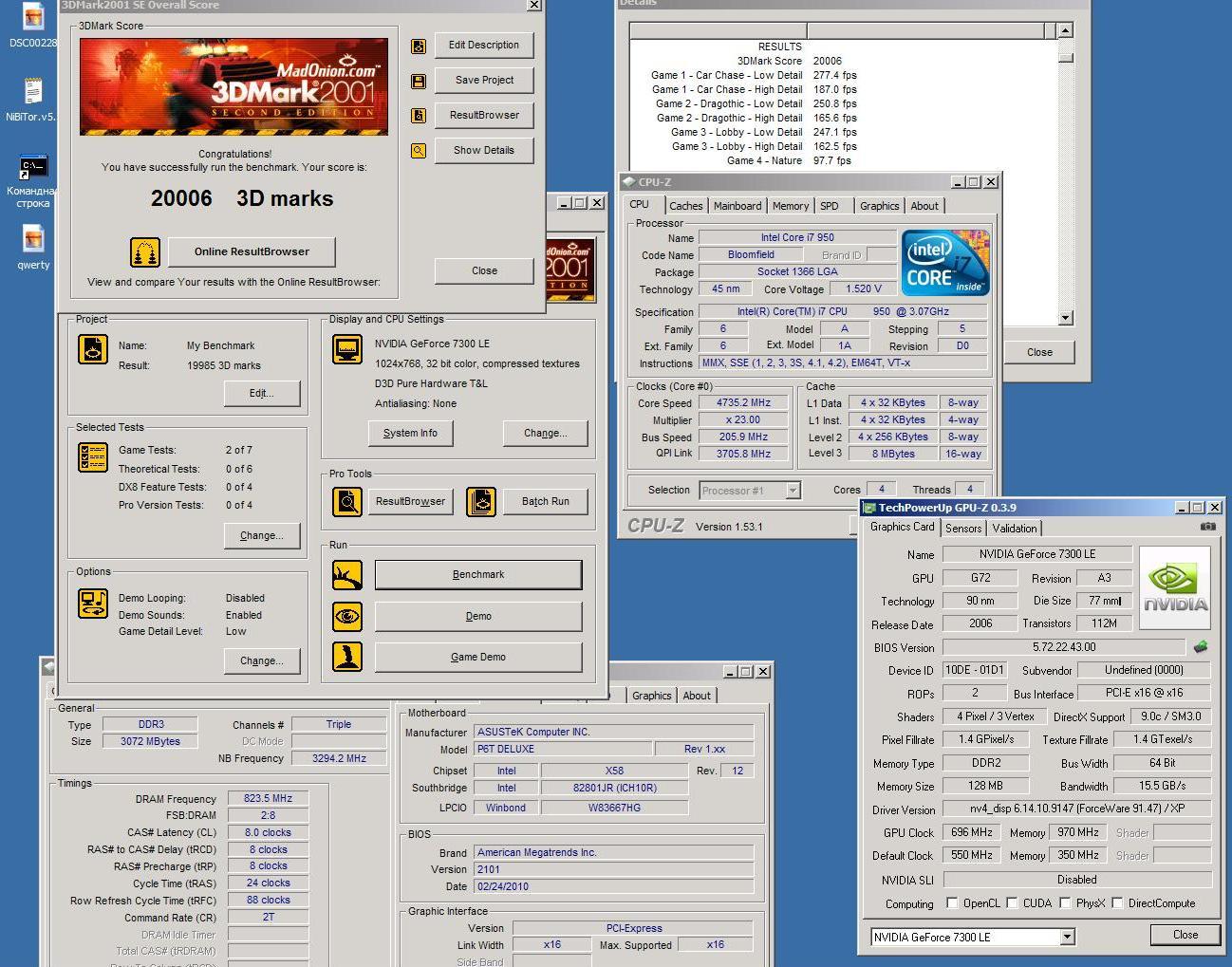Open the NiBiTor.v5 desktop icon
Image resolution: width=1232 pixels, height=967 pixels.
33,100
